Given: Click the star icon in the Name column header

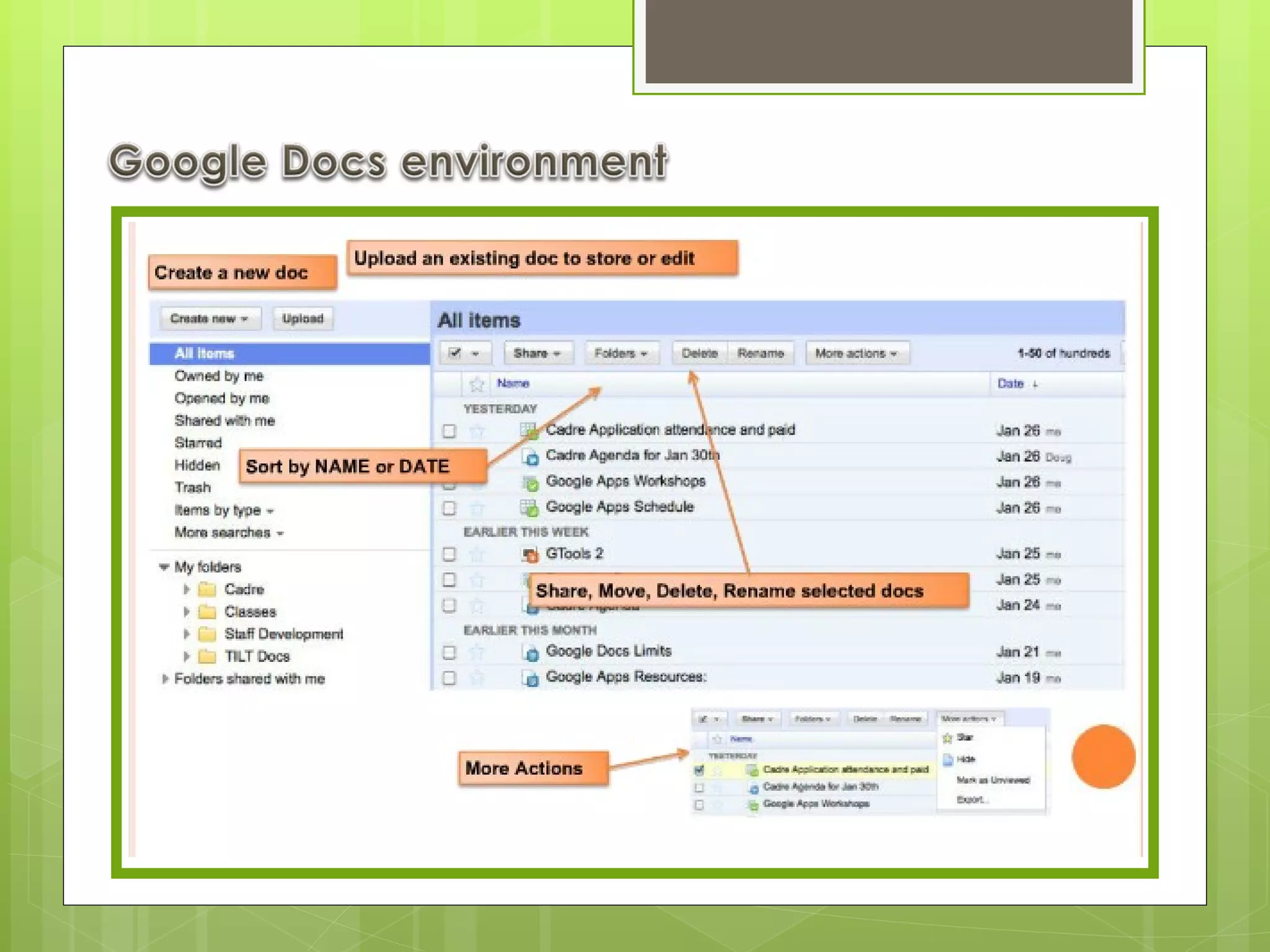Looking at the screenshot, I should click(476, 384).
